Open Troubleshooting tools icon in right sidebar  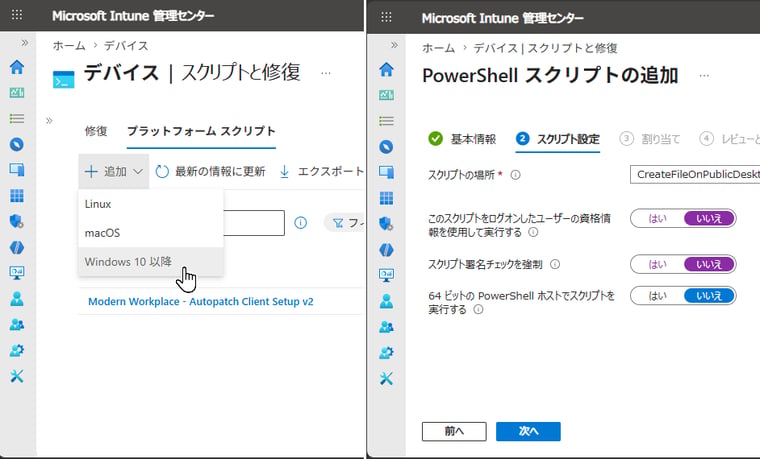pos(386,379)
